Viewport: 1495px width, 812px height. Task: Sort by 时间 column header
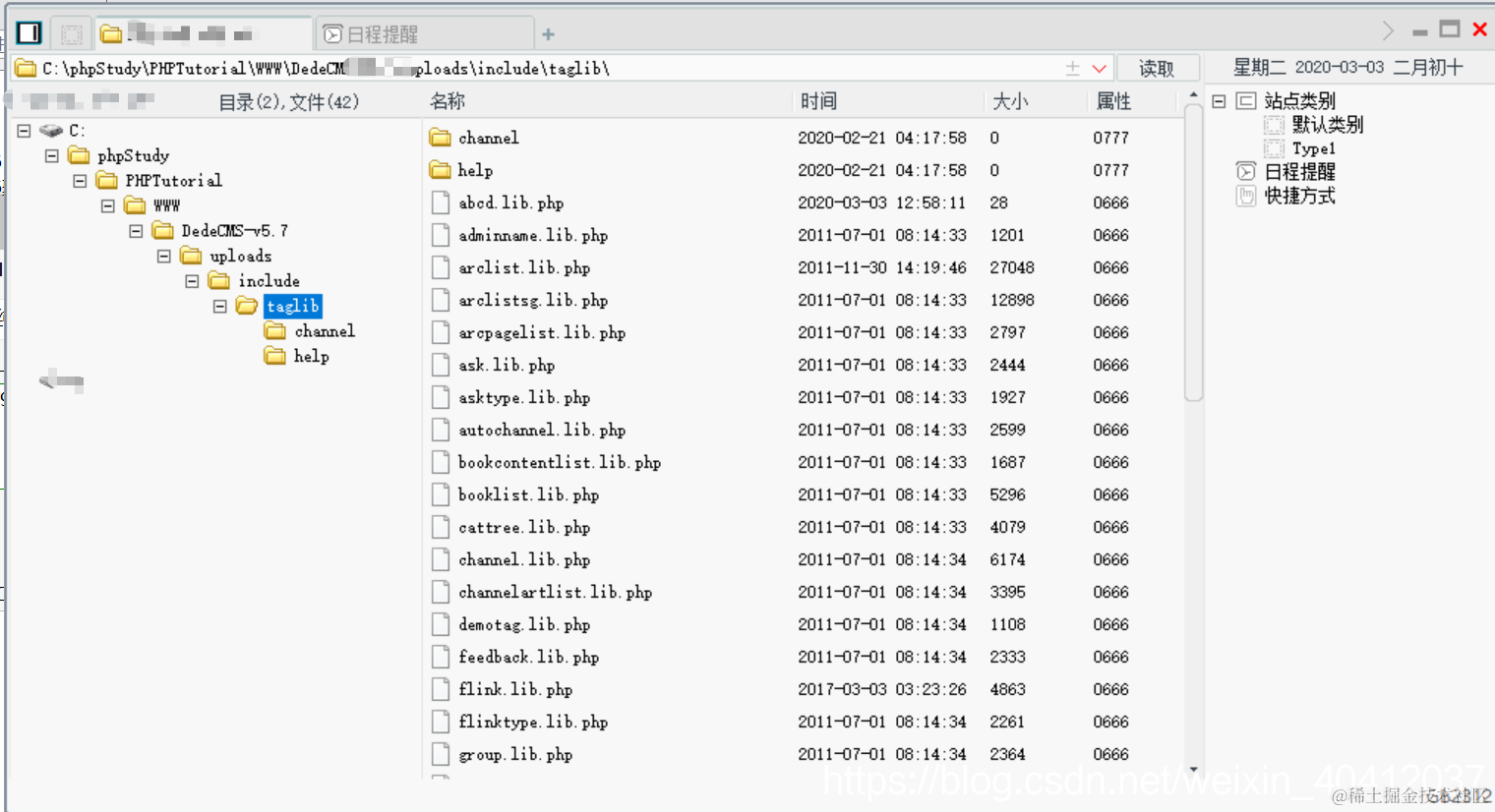(x=818, y=101)
